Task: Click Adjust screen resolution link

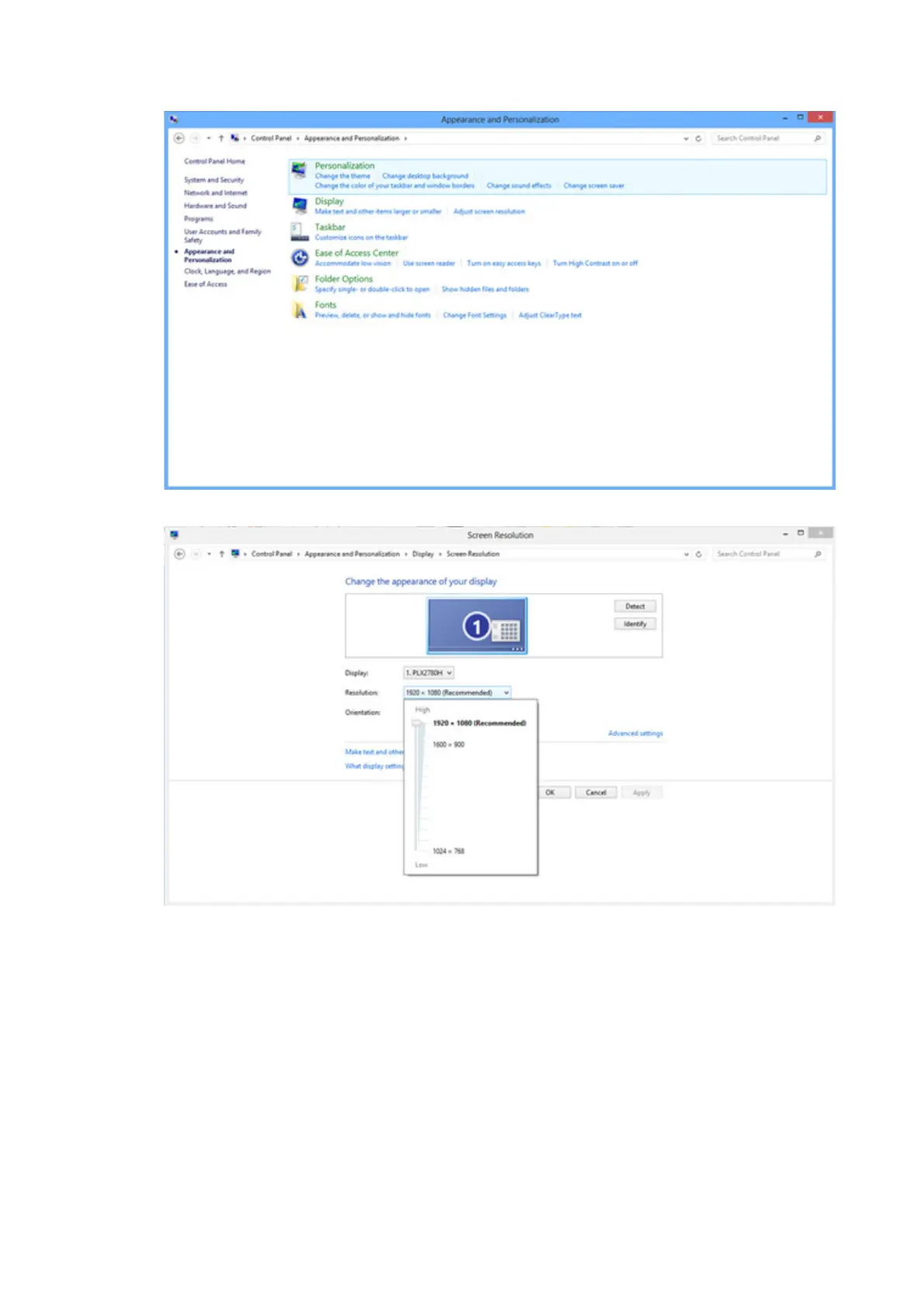Action: 489,212
